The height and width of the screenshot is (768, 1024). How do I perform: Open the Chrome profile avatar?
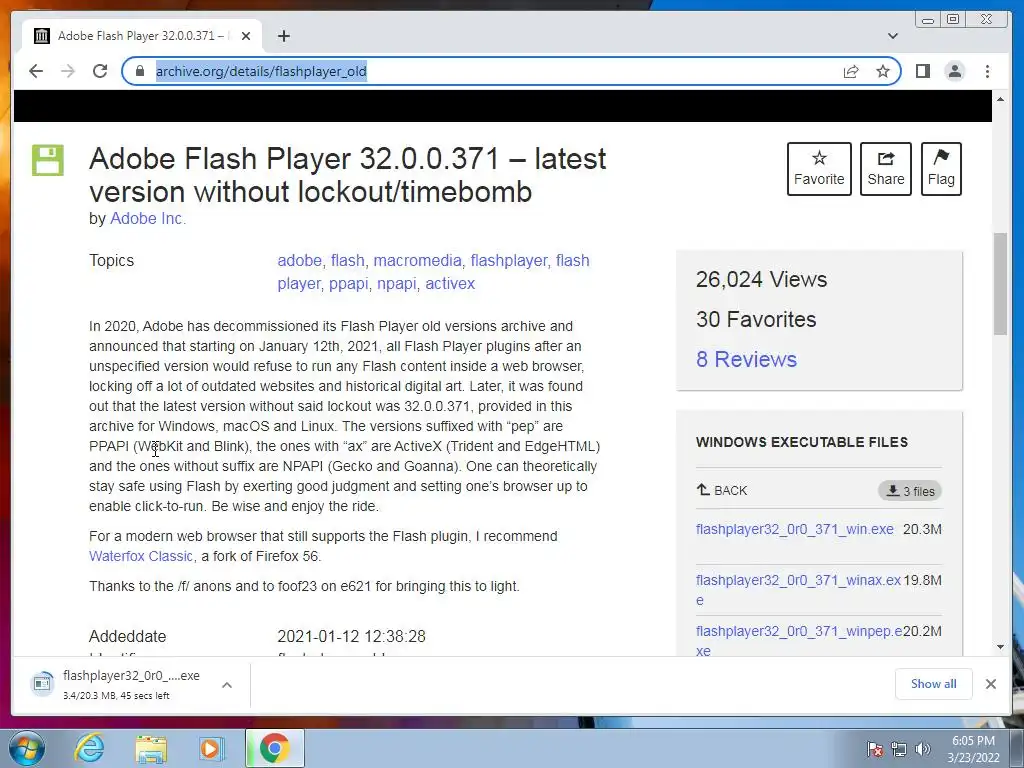tap(955, 71)
